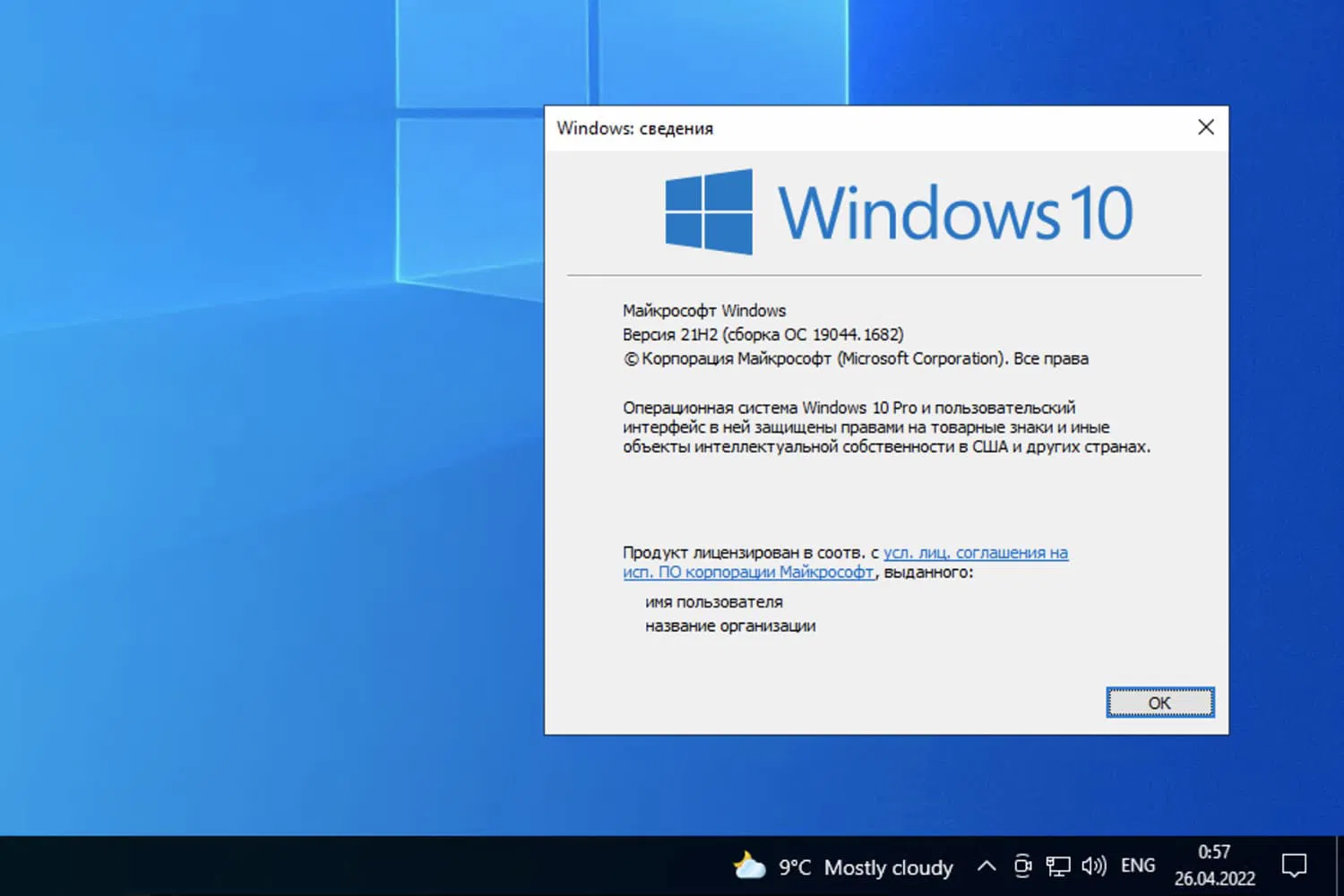Click the ENG language indicator
This screenshot has height=896, width=1344.
coord(1137,866)
